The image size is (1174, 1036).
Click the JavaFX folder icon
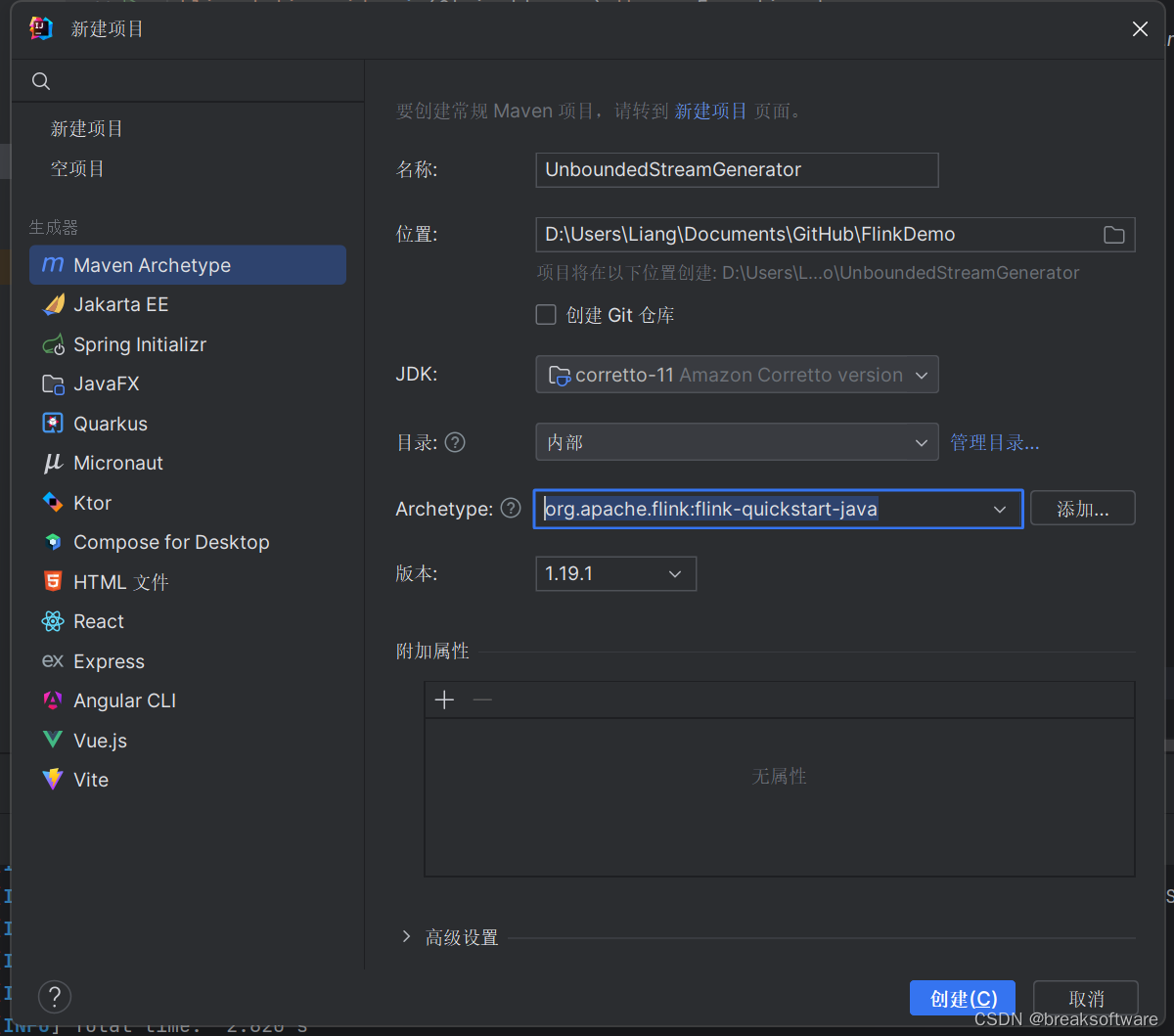pos(53,383)
